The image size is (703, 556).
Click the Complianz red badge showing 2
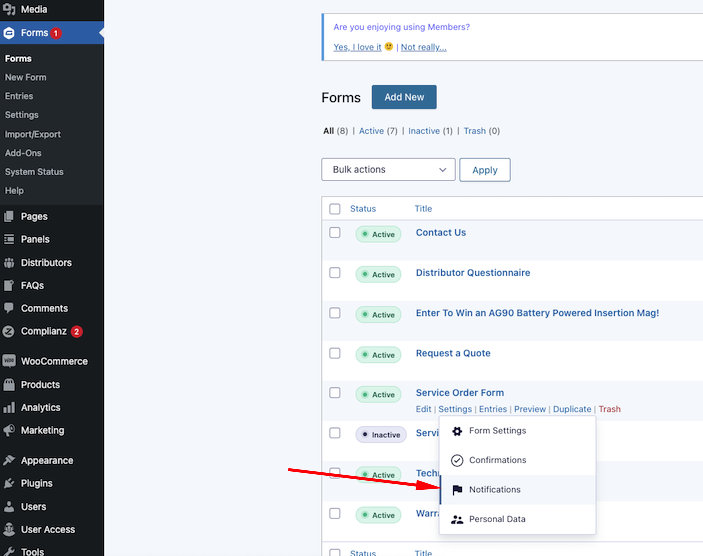tap(77, 332)
